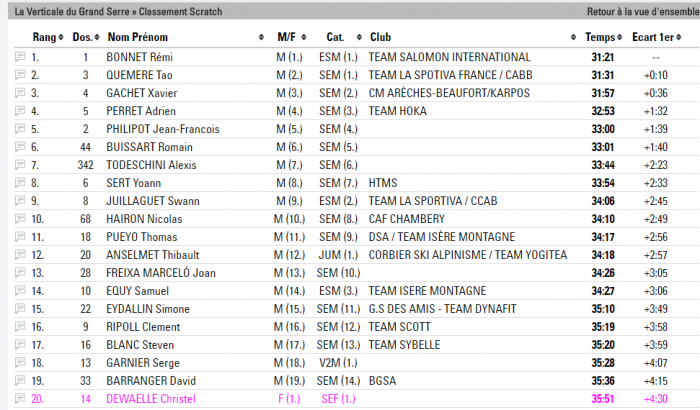Sort by Club column arrows
This screenshot has height=410, width=700.
tap(573, 37)
